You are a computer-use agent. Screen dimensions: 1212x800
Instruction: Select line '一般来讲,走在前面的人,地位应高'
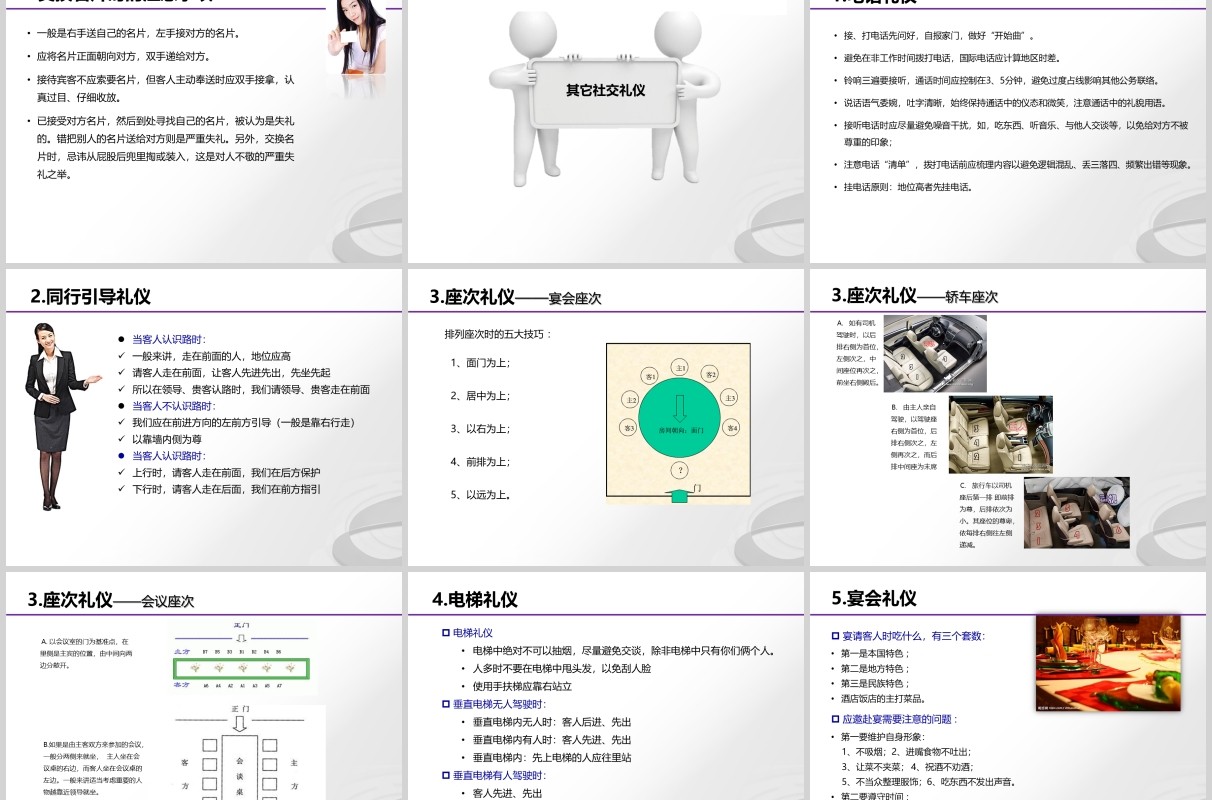click(x=211, y=356)
